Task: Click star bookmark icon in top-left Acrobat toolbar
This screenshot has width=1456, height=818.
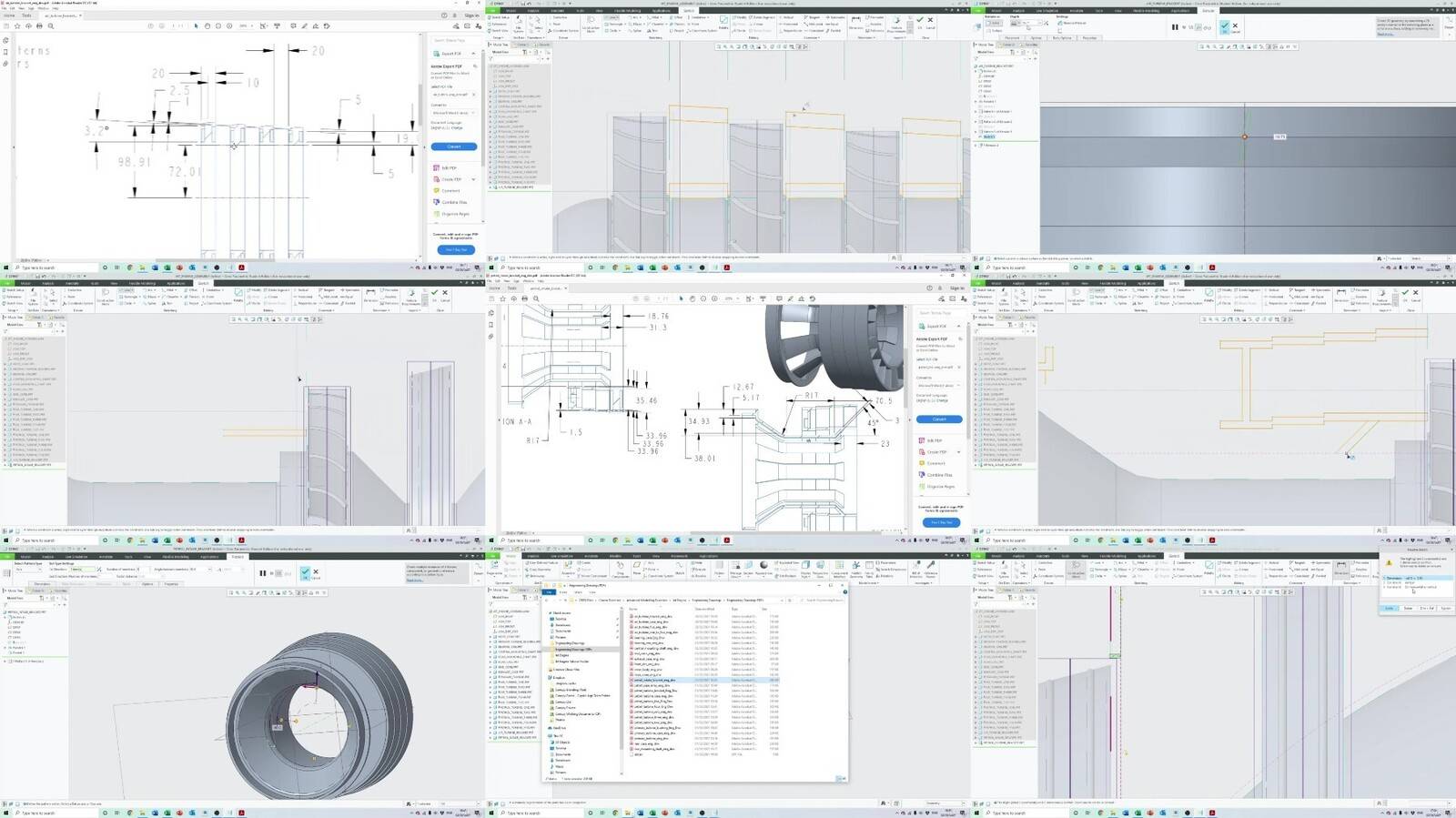Action: click(17, 26)
